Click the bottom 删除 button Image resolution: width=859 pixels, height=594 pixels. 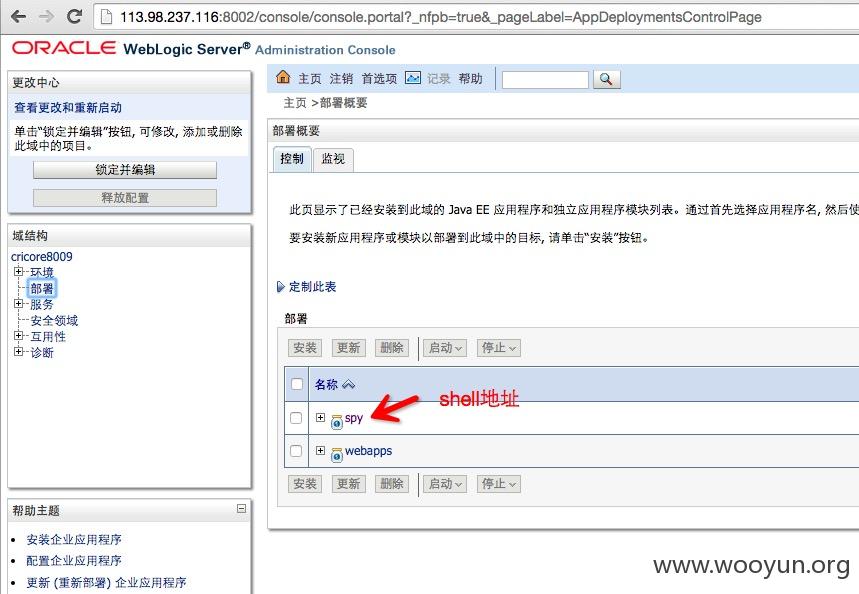(392, 484)
